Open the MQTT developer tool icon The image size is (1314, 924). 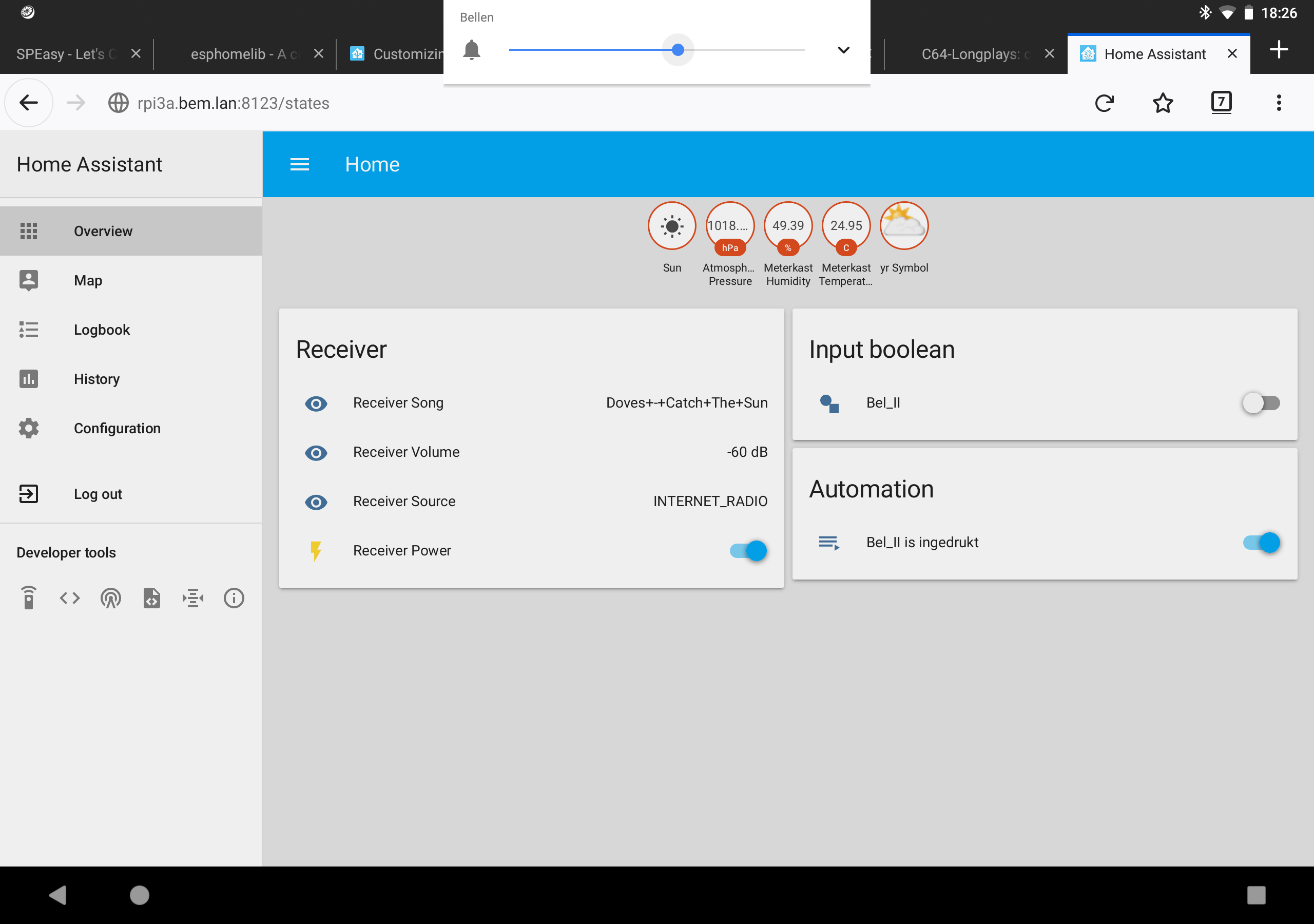tap(193, 598)
